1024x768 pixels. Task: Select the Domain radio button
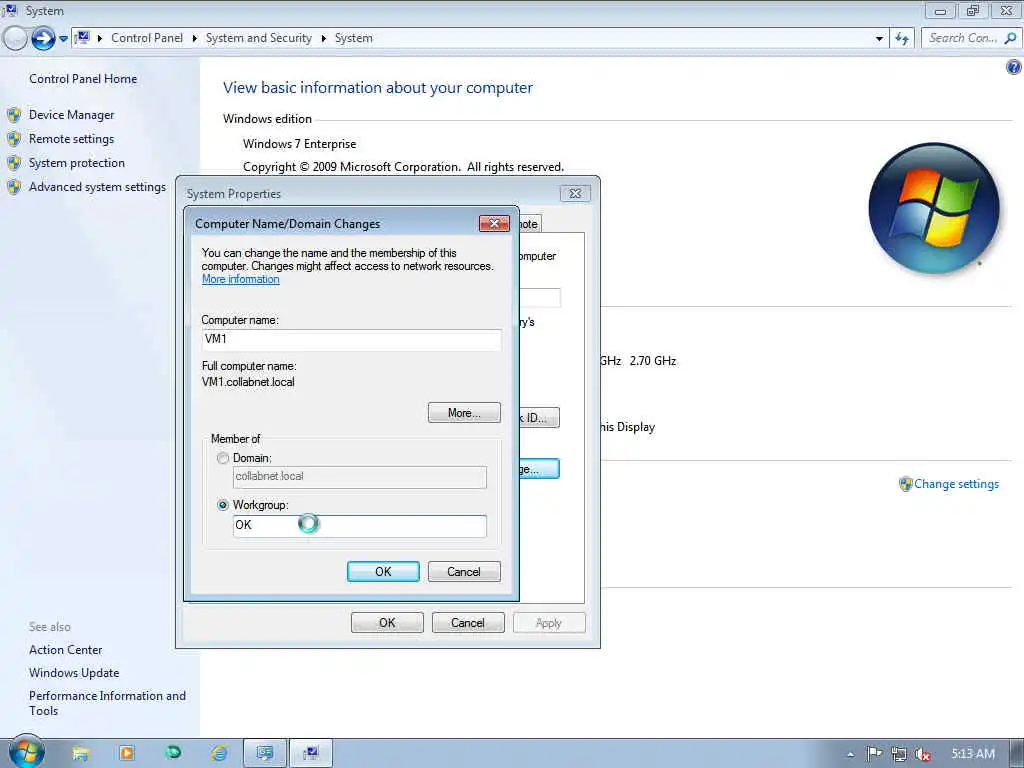coord(223,458)
